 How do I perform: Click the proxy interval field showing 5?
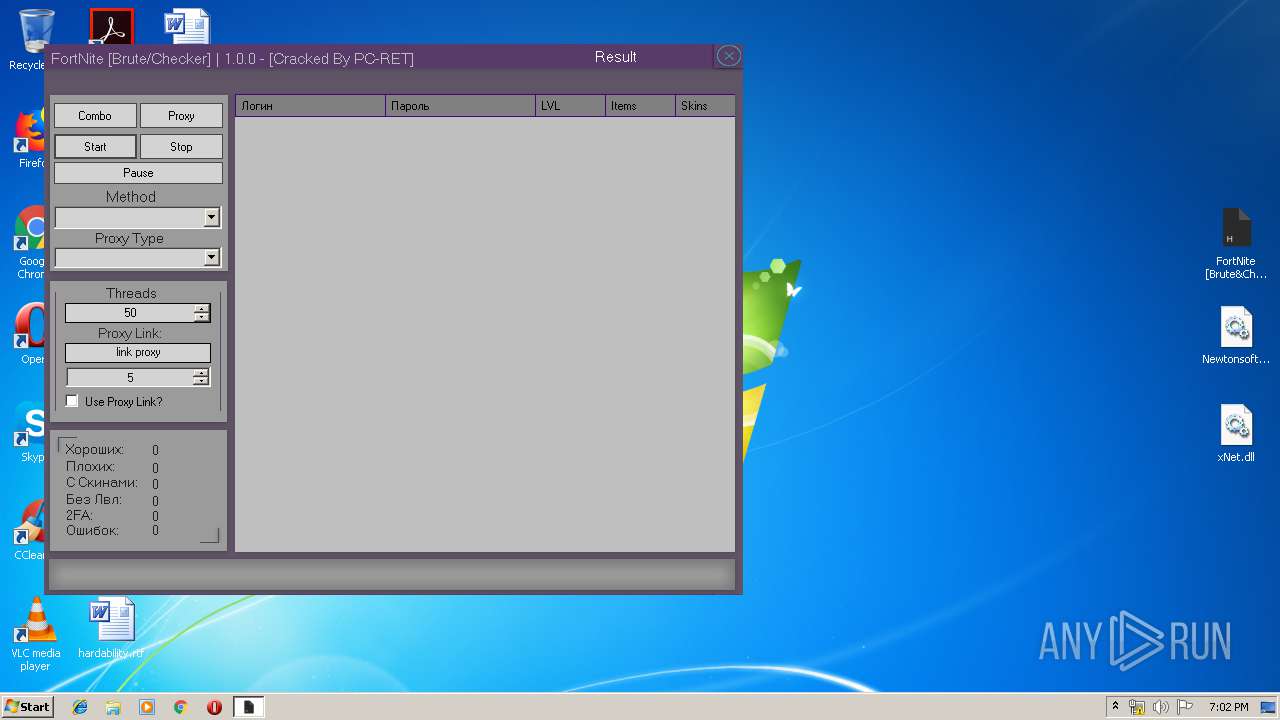[x=130, y=377]
